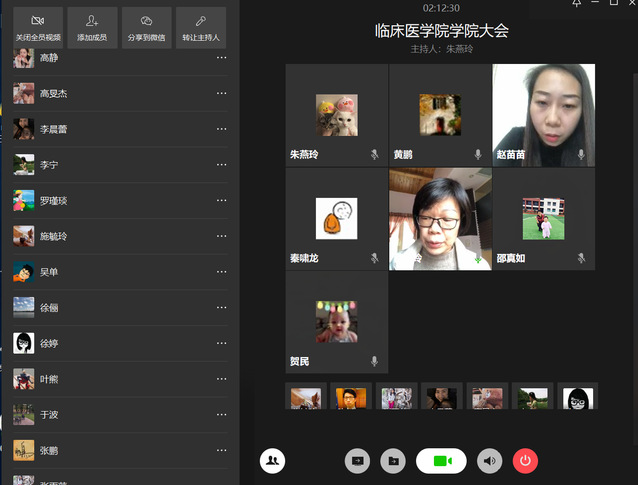The image size is (638, 485).
Task: Expand the more options for 徐婷
Action: coord(222,343)
